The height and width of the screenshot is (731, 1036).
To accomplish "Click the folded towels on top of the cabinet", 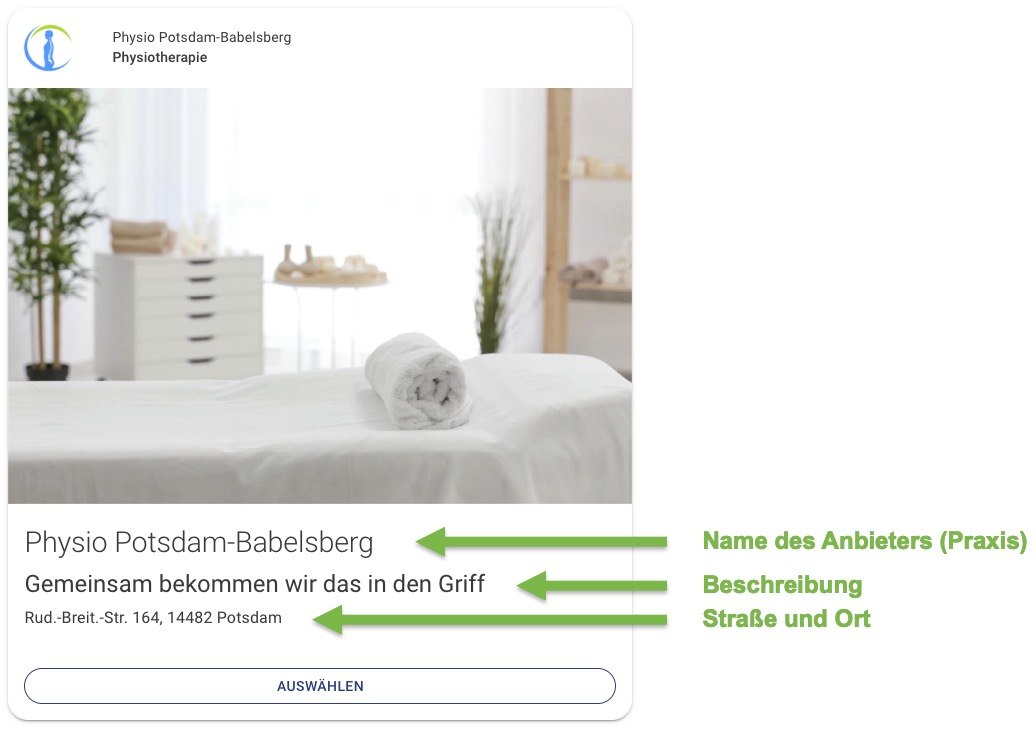I will [x=140, y=237].
